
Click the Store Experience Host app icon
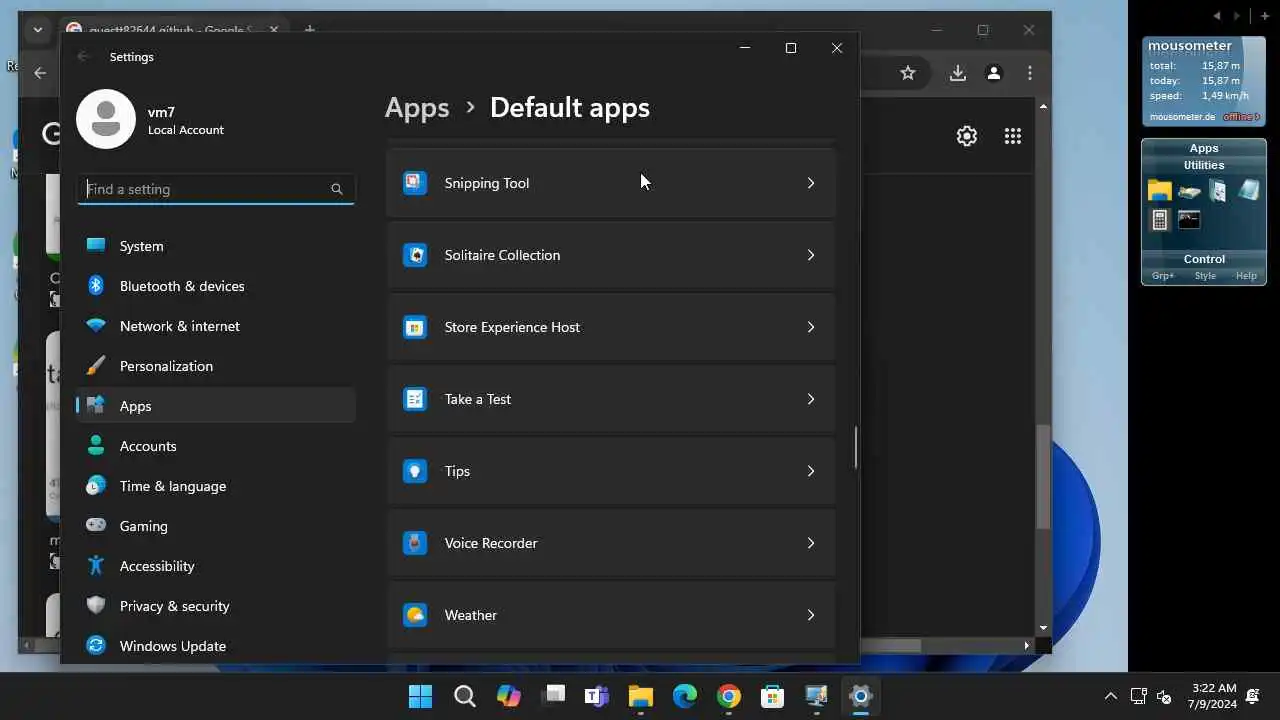415,327
